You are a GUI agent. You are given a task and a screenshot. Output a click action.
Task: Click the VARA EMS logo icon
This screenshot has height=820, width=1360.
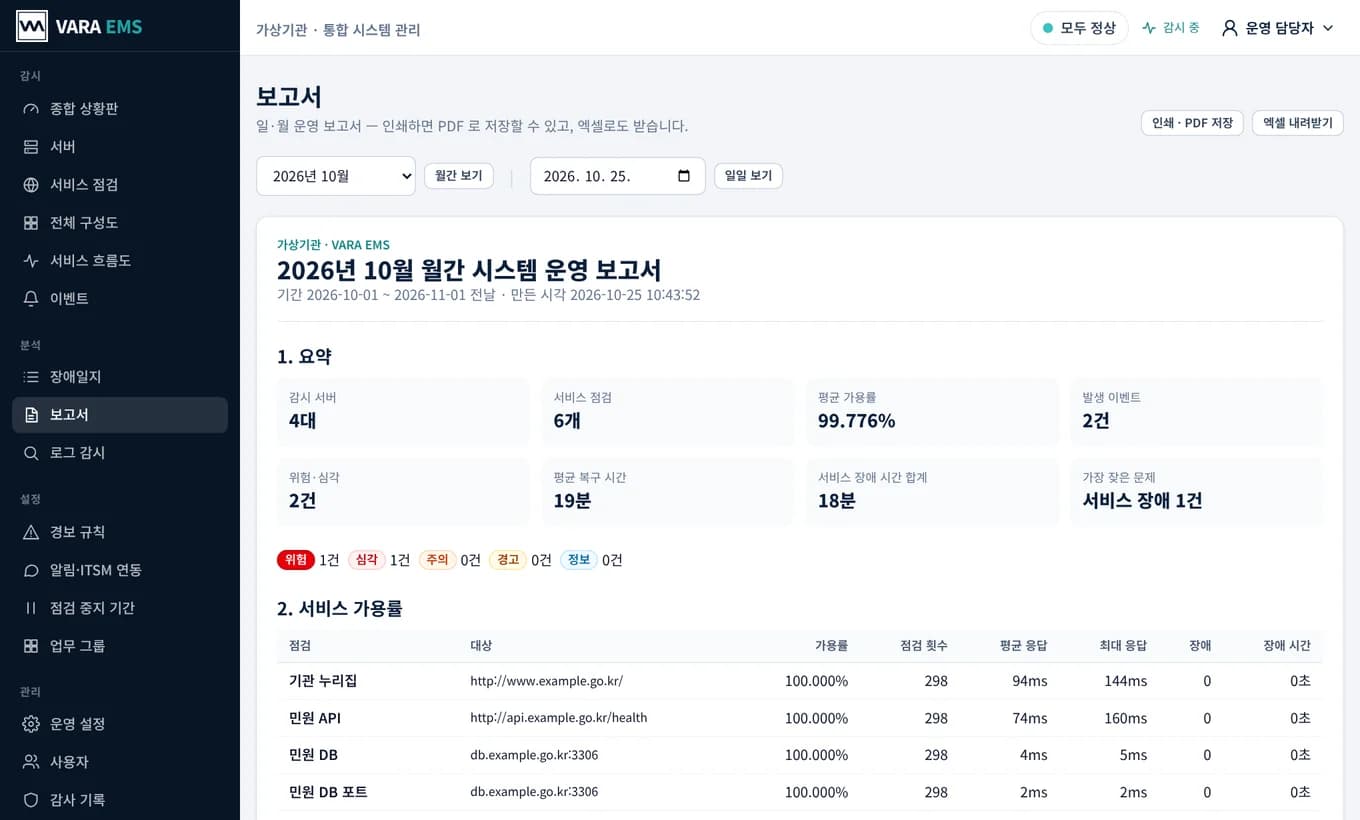tap(32, 26)
